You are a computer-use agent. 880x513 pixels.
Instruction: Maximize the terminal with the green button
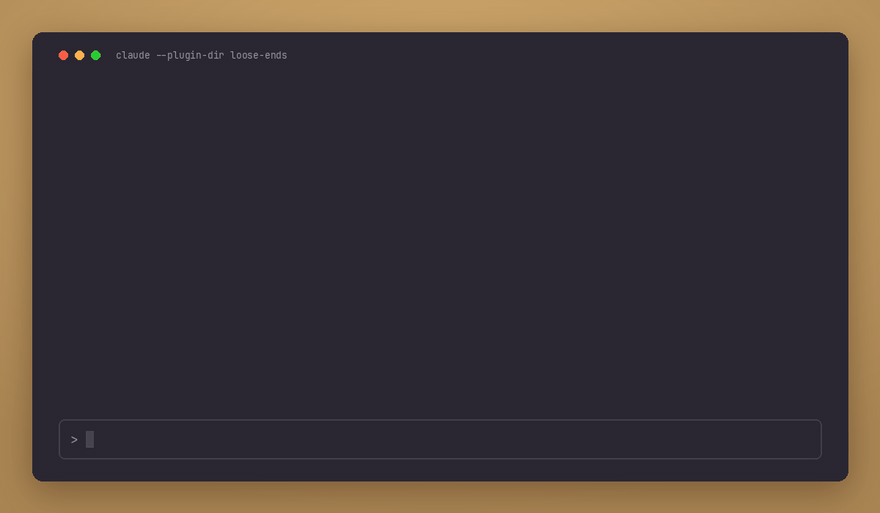(x=96, y=55)
